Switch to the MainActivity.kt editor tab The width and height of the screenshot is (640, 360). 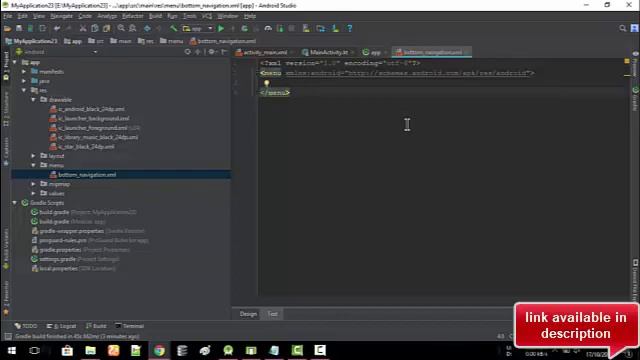click(x=328, y=52)
